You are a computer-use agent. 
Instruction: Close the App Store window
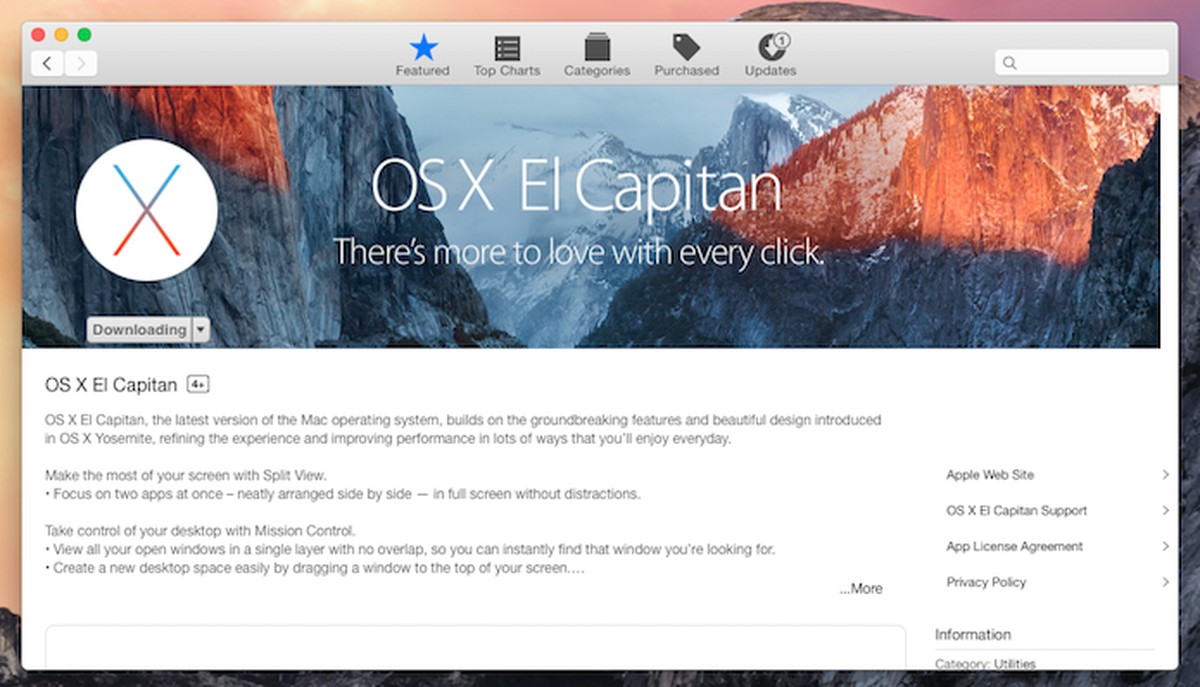tap(39, 35)
